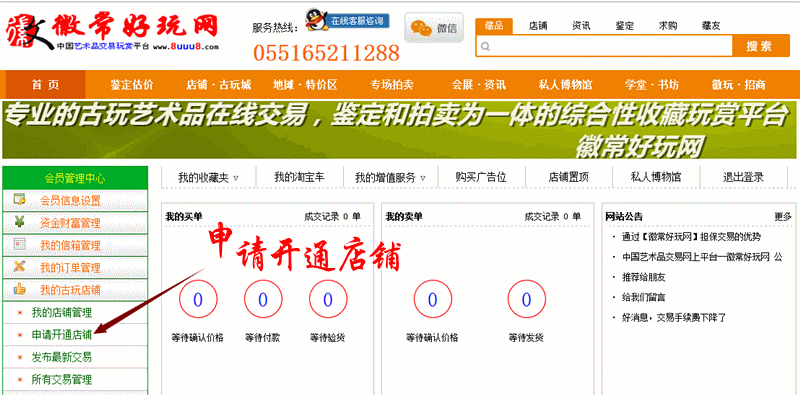The image size is (800, 395).
Task: Open 店铺·古玩城 navigation item
Action: tap(218, 85)
